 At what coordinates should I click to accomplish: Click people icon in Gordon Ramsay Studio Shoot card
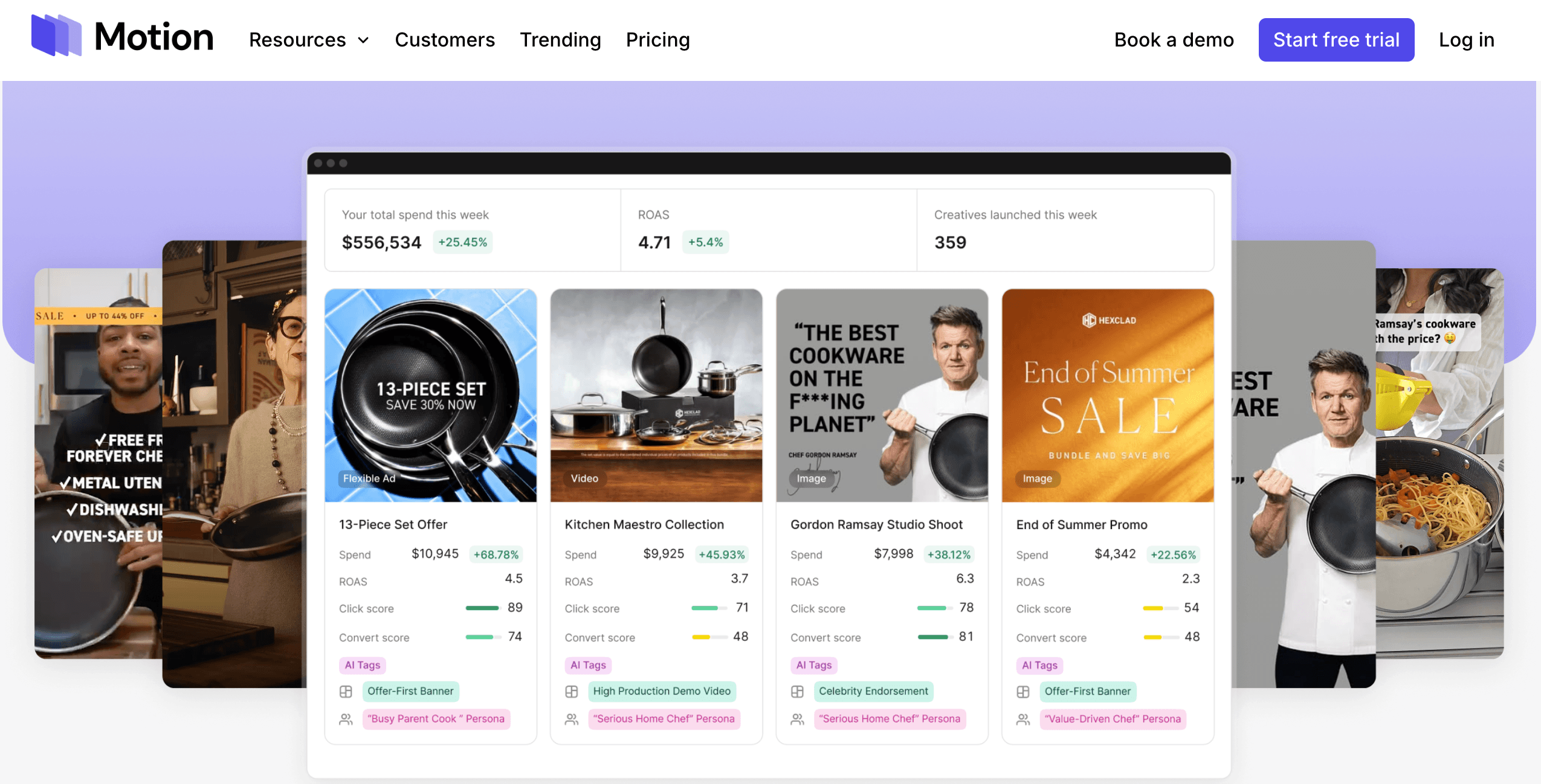[x=798, y=719]
